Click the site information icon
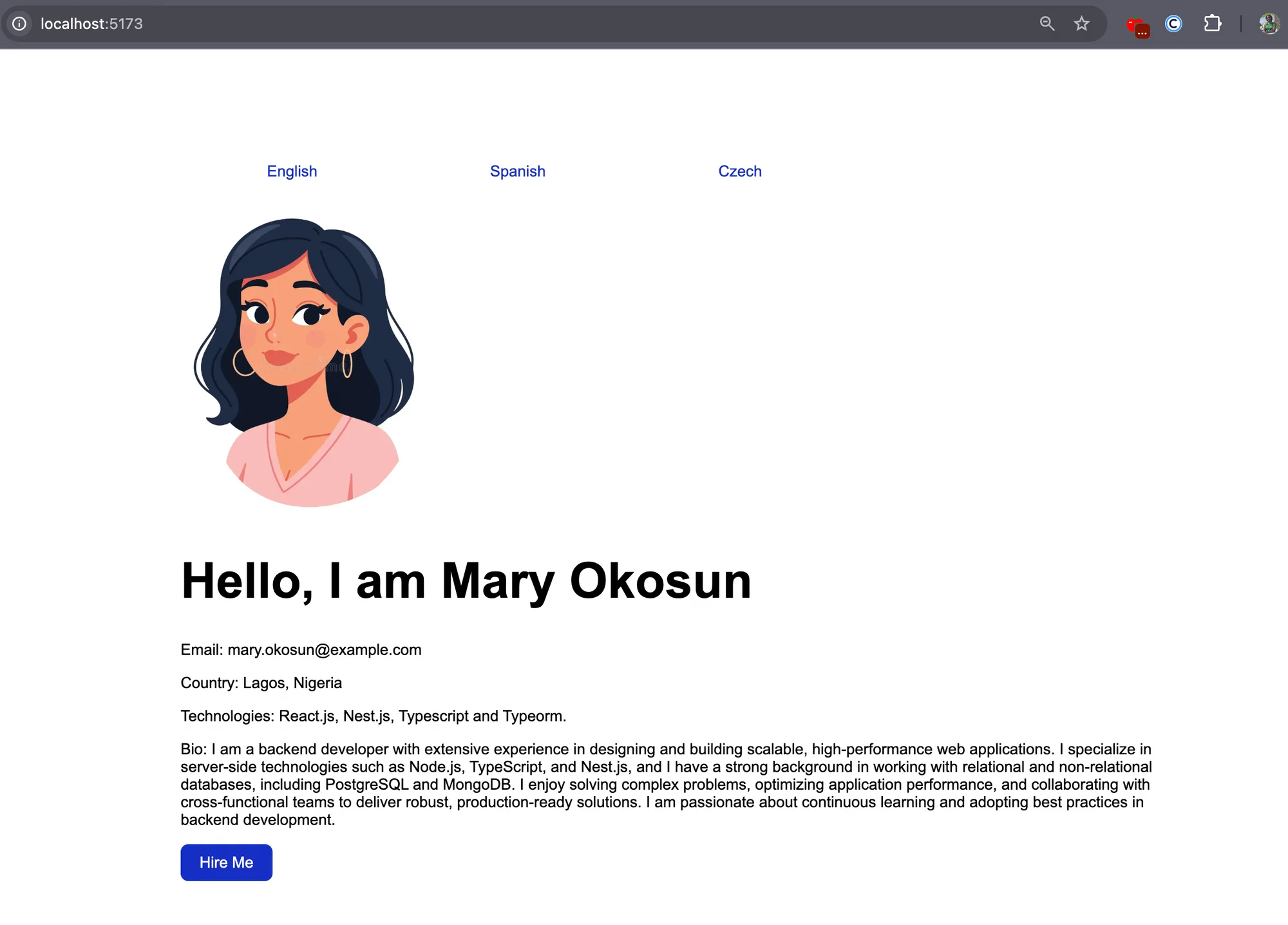The width and height of the screenshot is (1288, 925). (19, 24)
